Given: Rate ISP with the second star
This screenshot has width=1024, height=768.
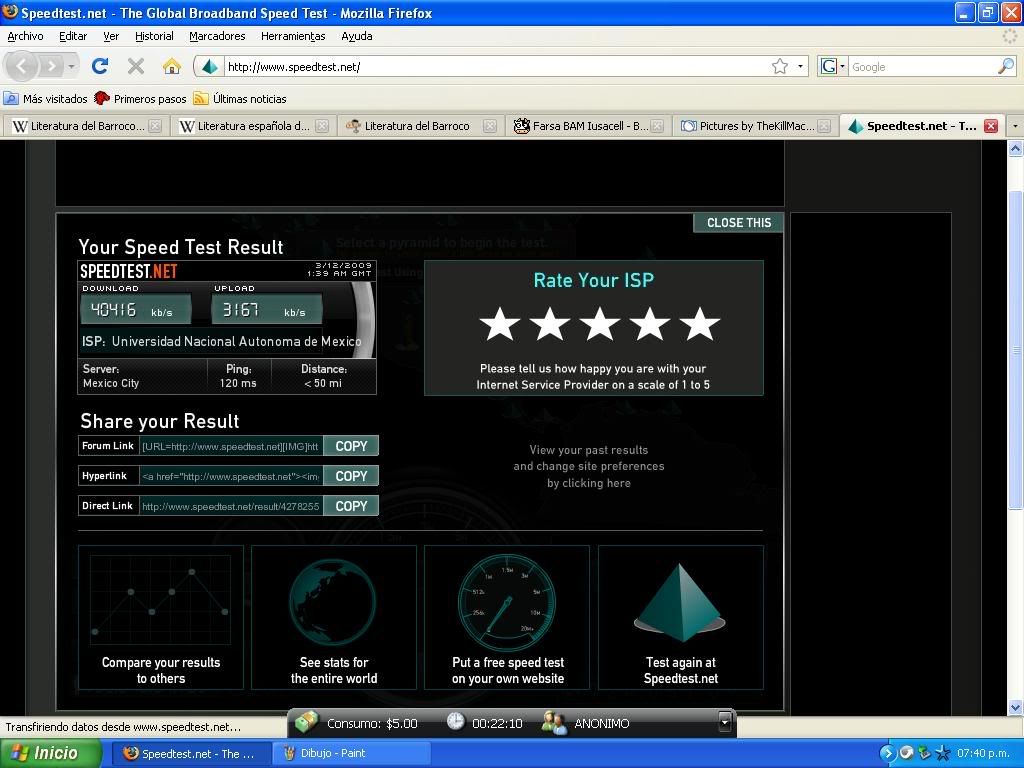Looking at the screenshot, I should tap(549, 323).
